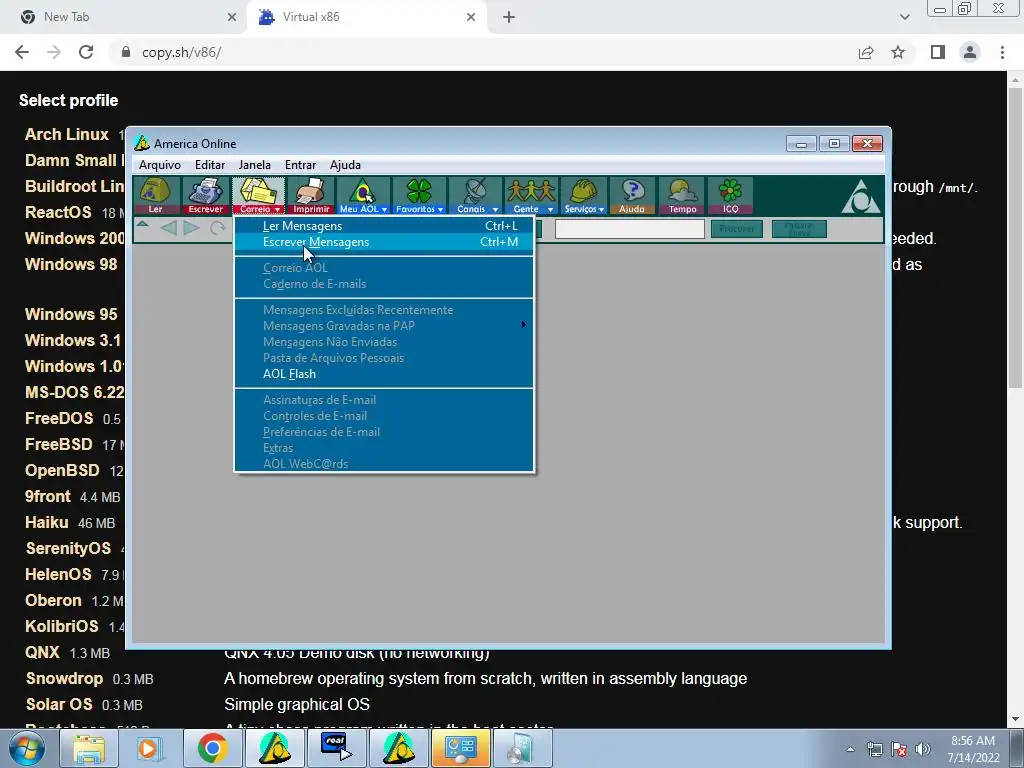1024x768 pixels.
Task: Click Pasta de Arquivos Pessoais entry
Action: click(384, 358)
